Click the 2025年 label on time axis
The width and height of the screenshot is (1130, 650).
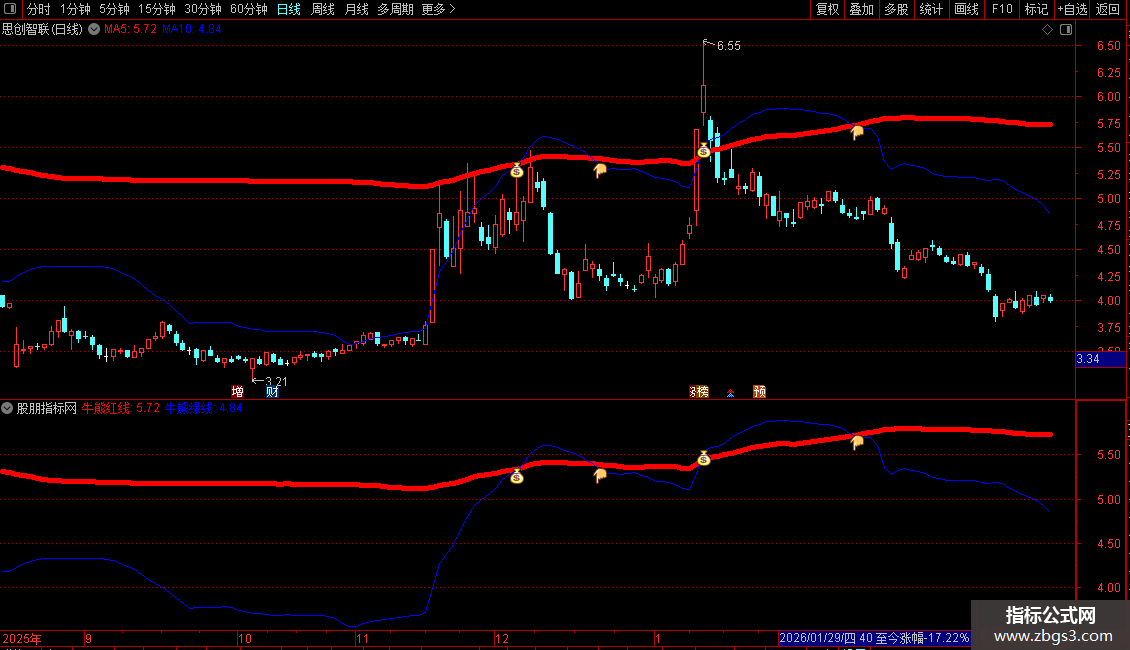[x=22, y=638]
